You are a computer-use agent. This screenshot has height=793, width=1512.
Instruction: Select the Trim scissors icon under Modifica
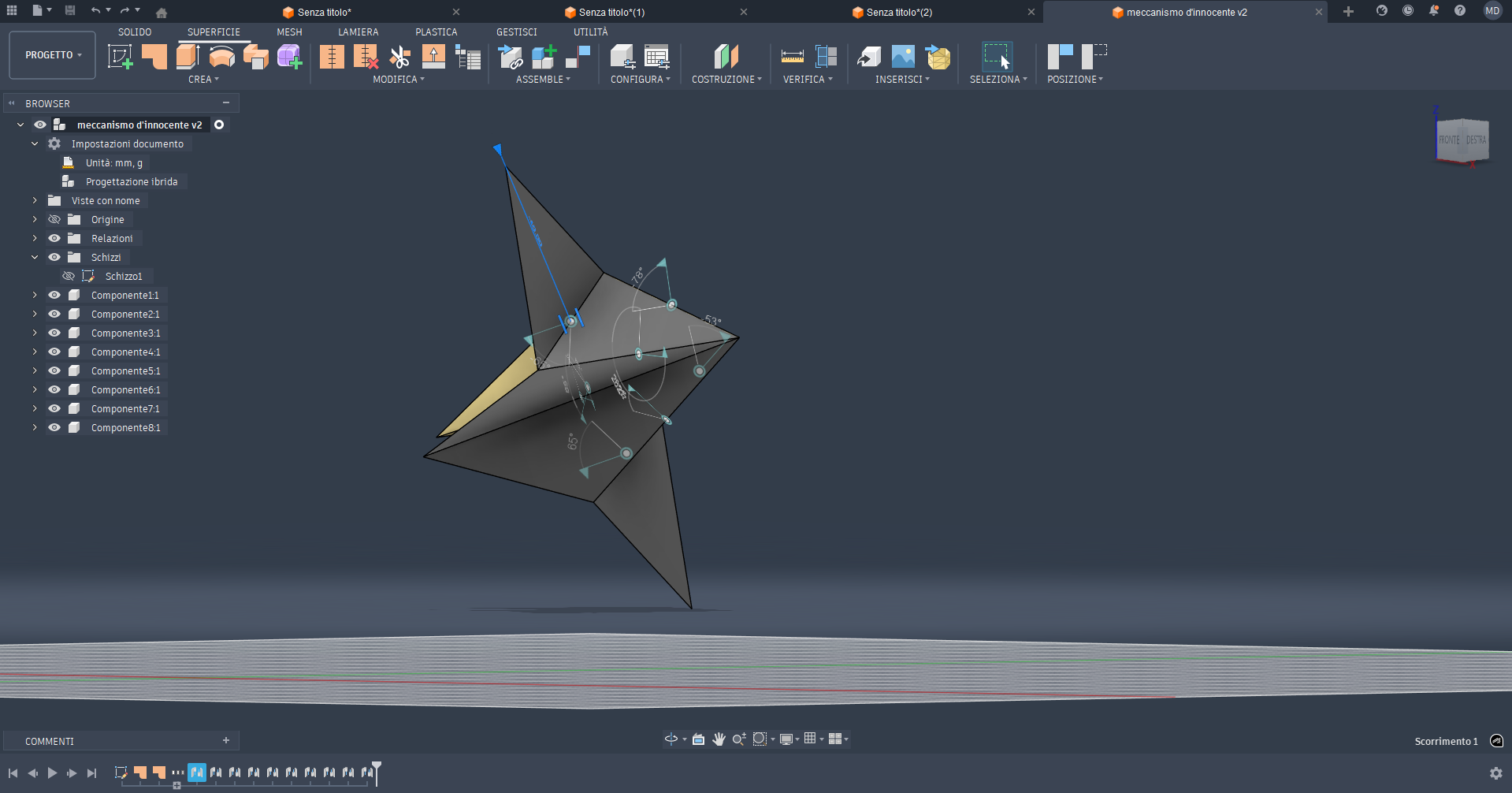pos(399,56)
